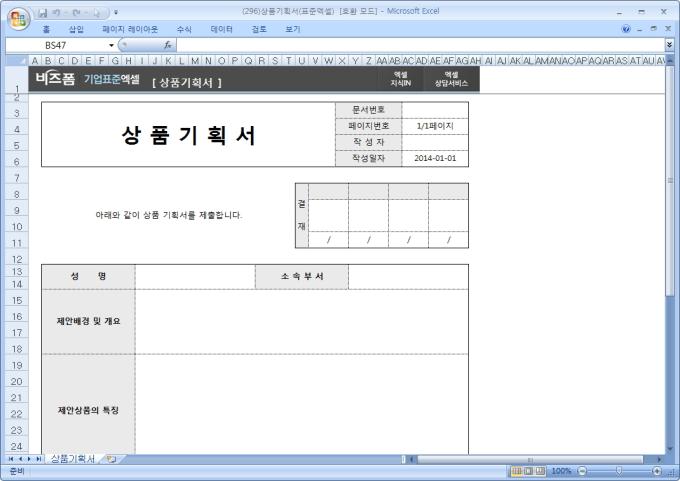Image resolution: width=680 pixels, height=481 pixels.
Task: Open the 보기 ribbon tab
Action: (x=292, y=29)
